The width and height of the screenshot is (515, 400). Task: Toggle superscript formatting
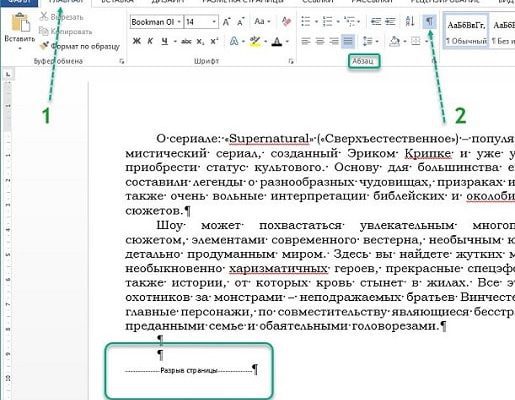click(x=214, y=41)
